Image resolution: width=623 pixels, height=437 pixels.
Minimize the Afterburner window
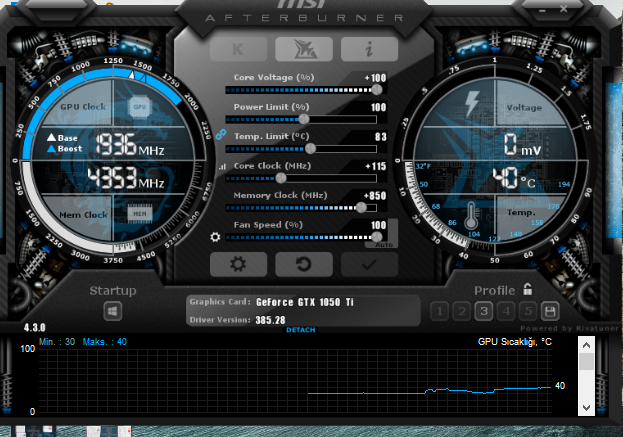click(543, 10)
